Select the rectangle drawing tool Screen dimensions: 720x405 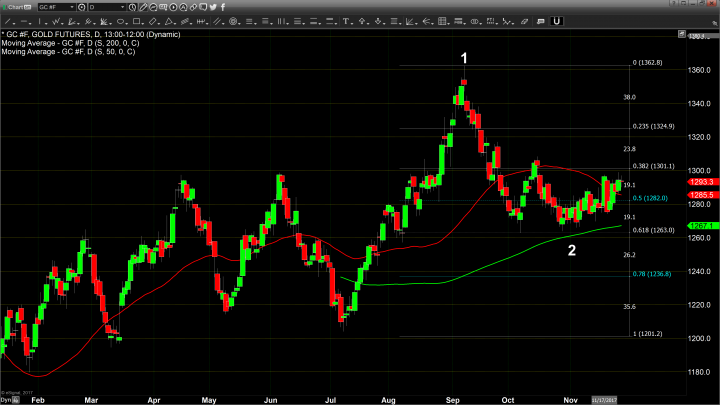coord(136,22)
